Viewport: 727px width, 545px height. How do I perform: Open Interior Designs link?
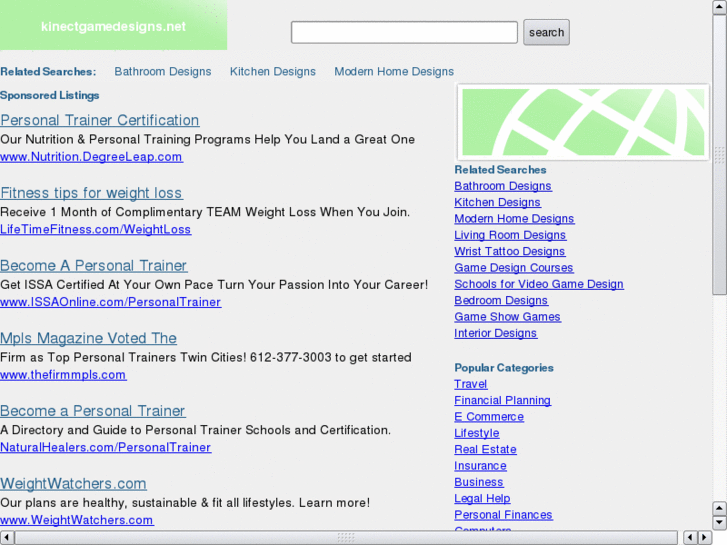point(496,333)
